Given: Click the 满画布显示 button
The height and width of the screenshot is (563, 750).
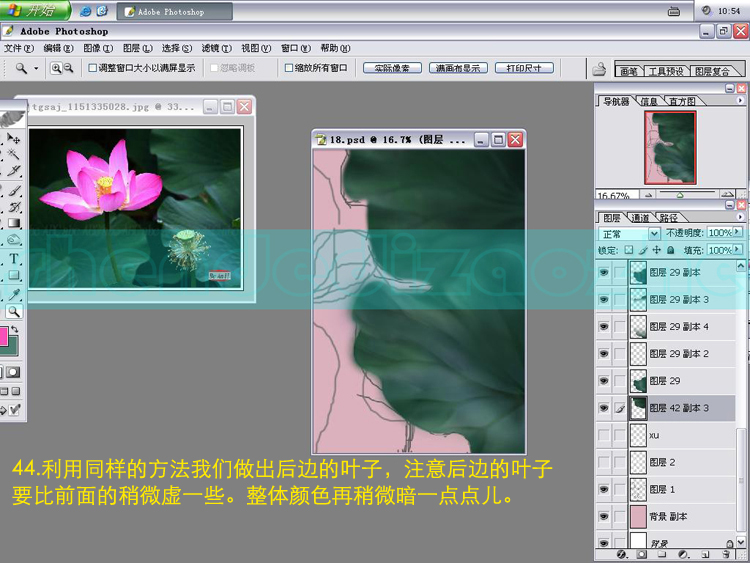Looking at the screenshot, I should pyautogui.click(x=458, y=68).
